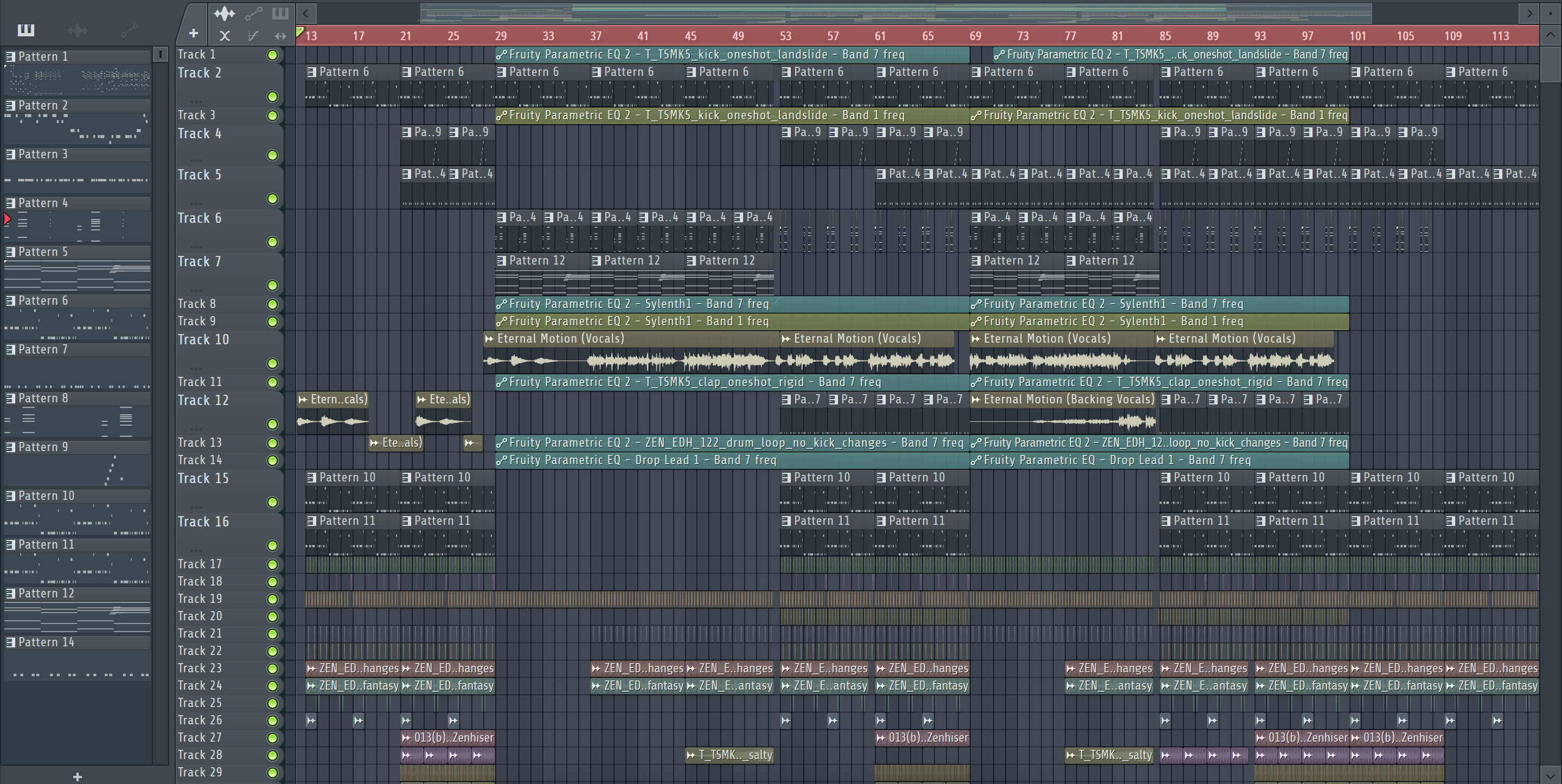Click the down arrow at the bottom of the vertical scrollbar

click(1550, 775)
